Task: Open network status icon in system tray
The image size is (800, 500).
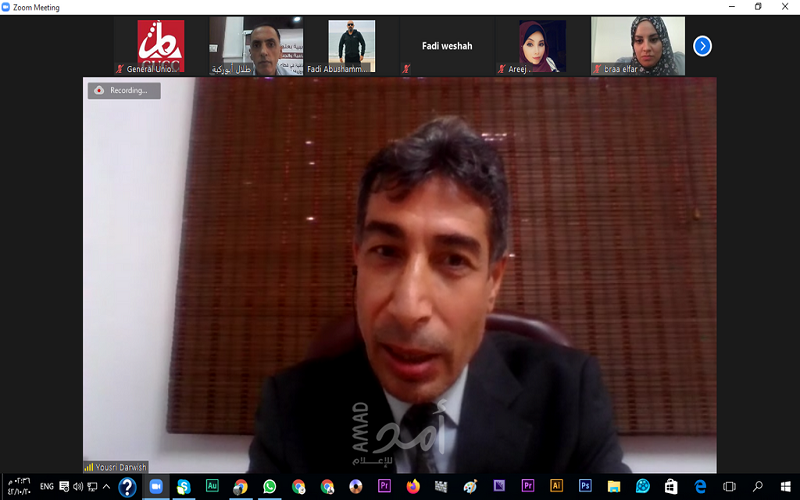Action: click(92, 487)
